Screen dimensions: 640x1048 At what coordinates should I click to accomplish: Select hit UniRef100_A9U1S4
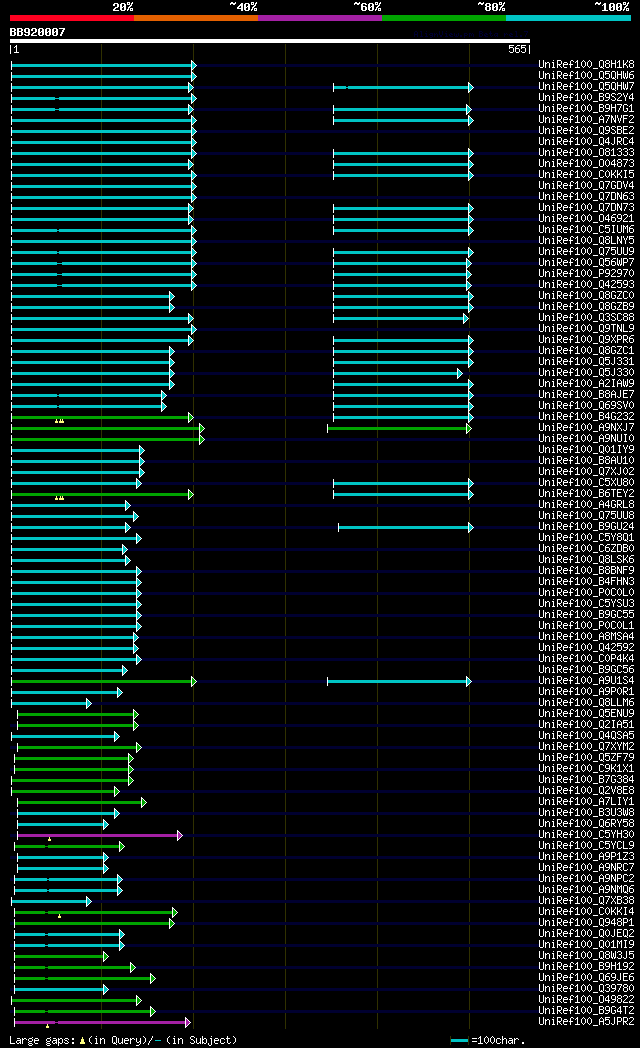(x=587, y=681)
